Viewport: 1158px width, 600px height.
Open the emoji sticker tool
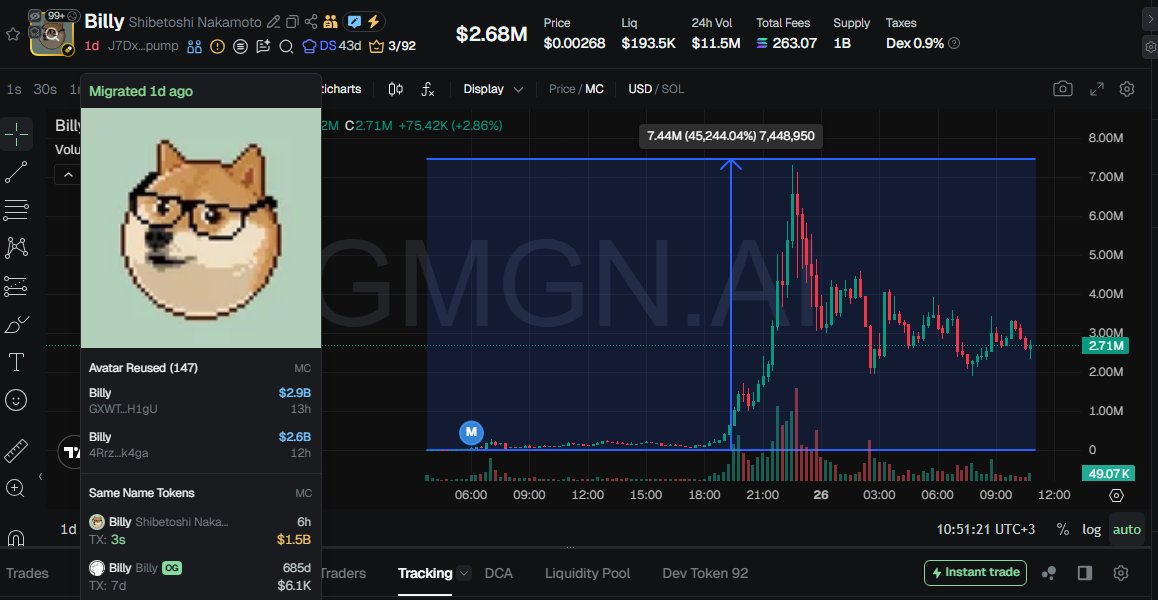(x=16, y=400)
